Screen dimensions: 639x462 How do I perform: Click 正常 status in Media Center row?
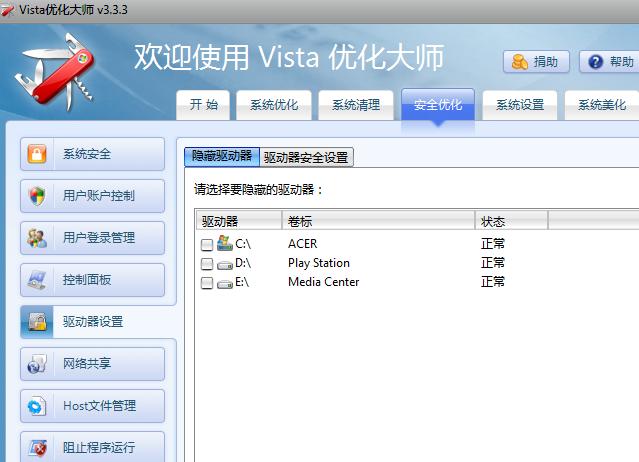493,282
